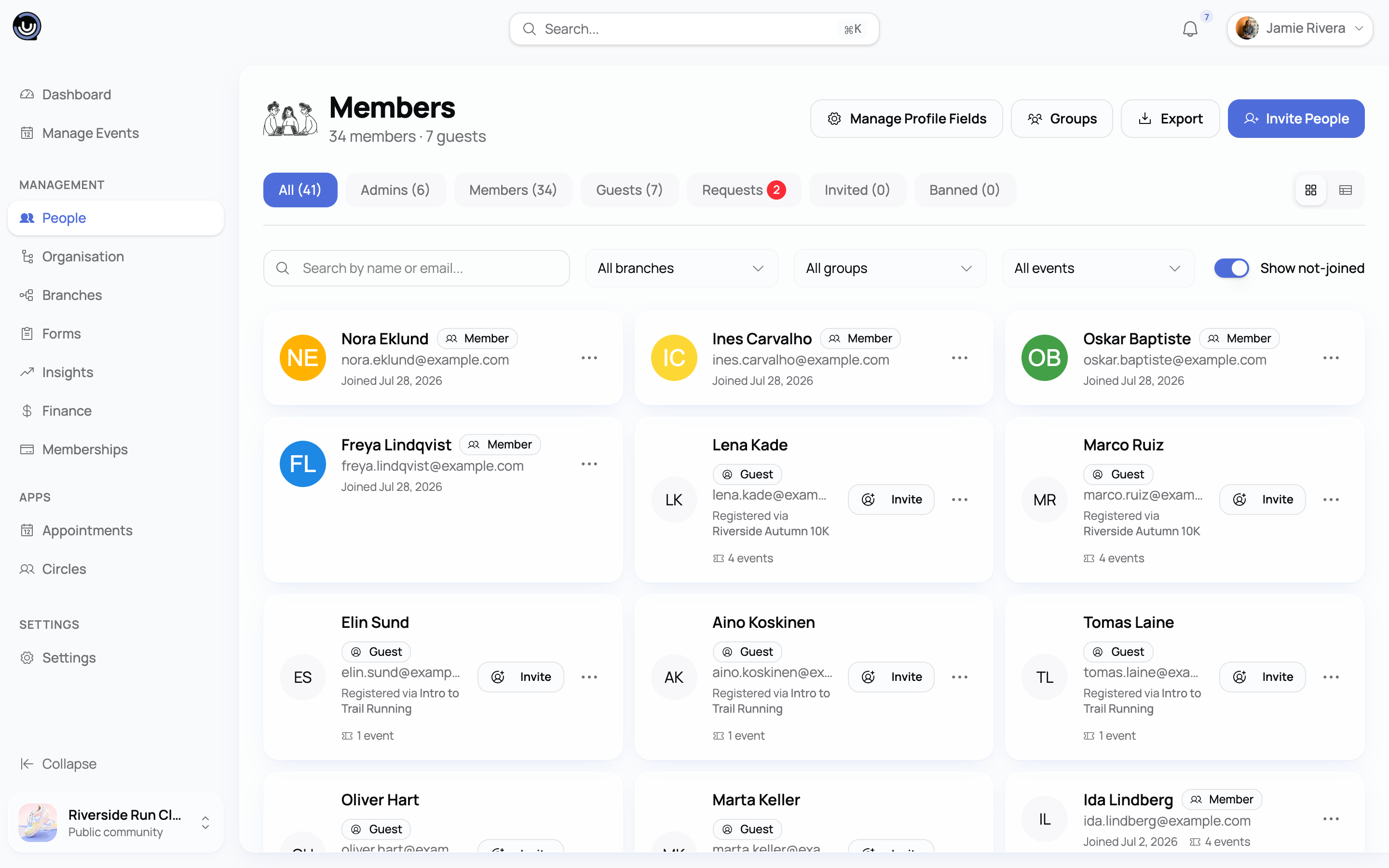Open the Requests tab

[743, 190]
